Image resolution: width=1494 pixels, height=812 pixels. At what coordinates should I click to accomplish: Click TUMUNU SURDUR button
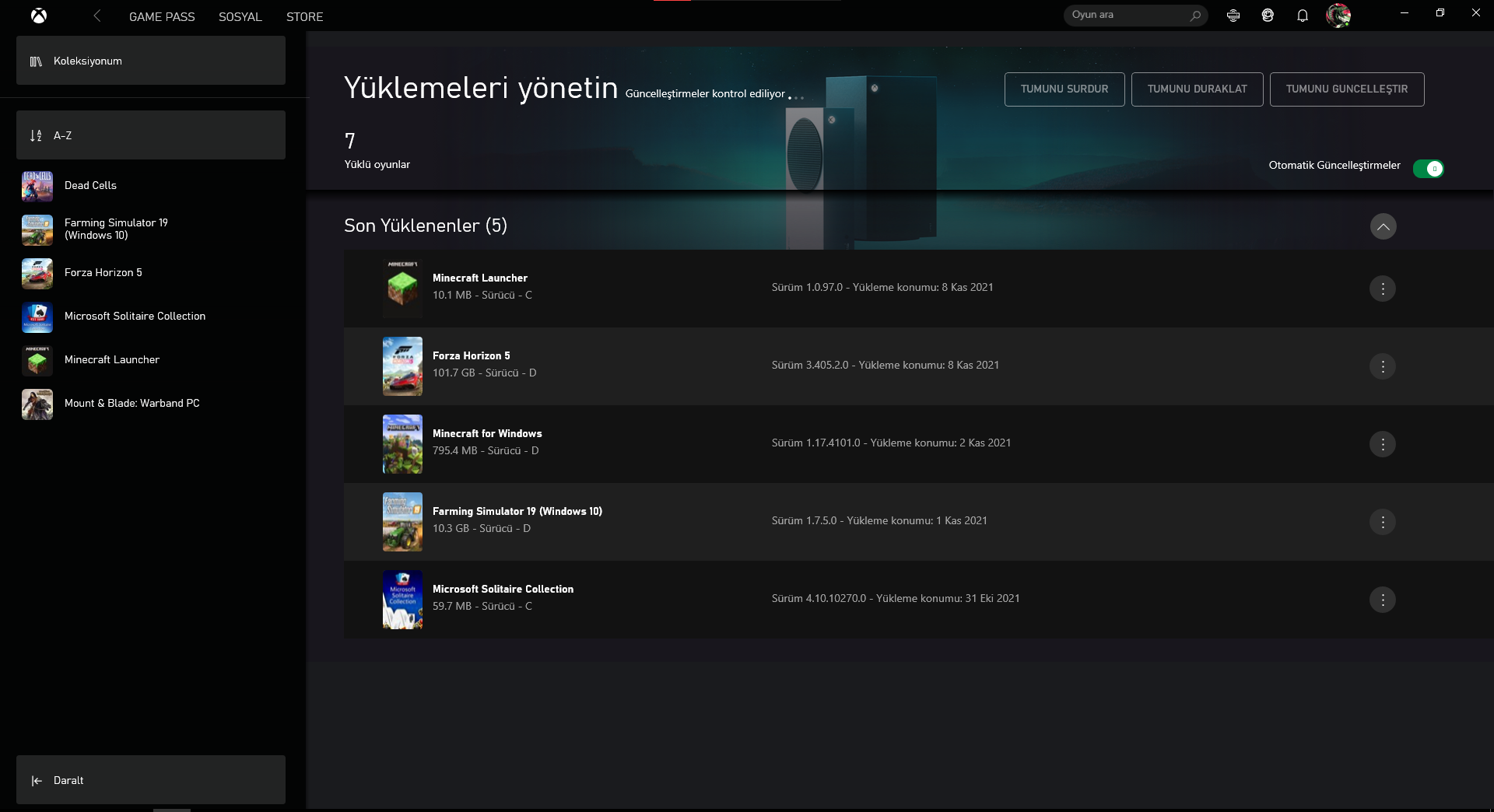[x=1064, y=89]
